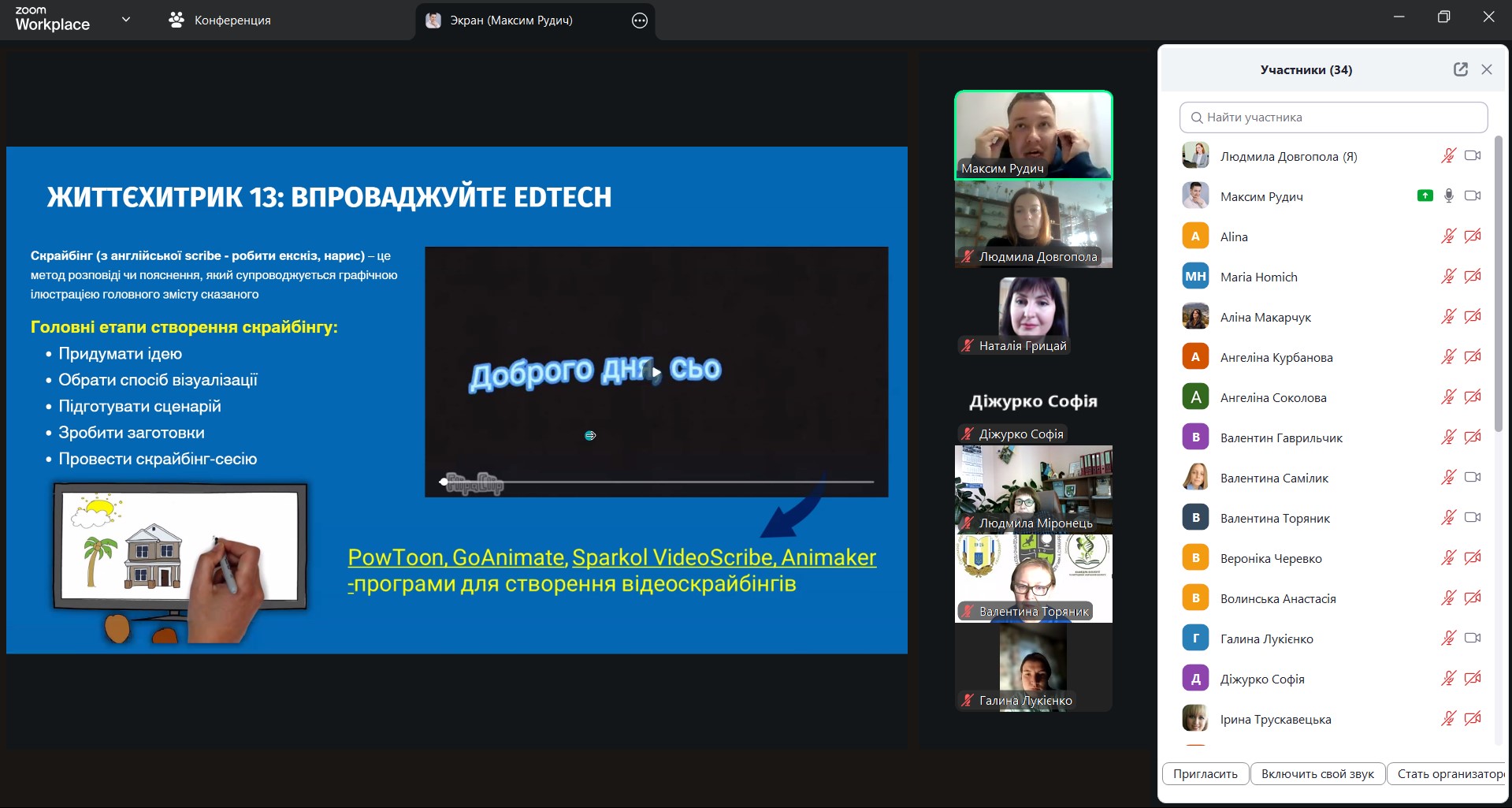Click the green screen-share icon next to Максим Рудич
Viewport: 1512px width, 808px height.
pos(1425,195)
